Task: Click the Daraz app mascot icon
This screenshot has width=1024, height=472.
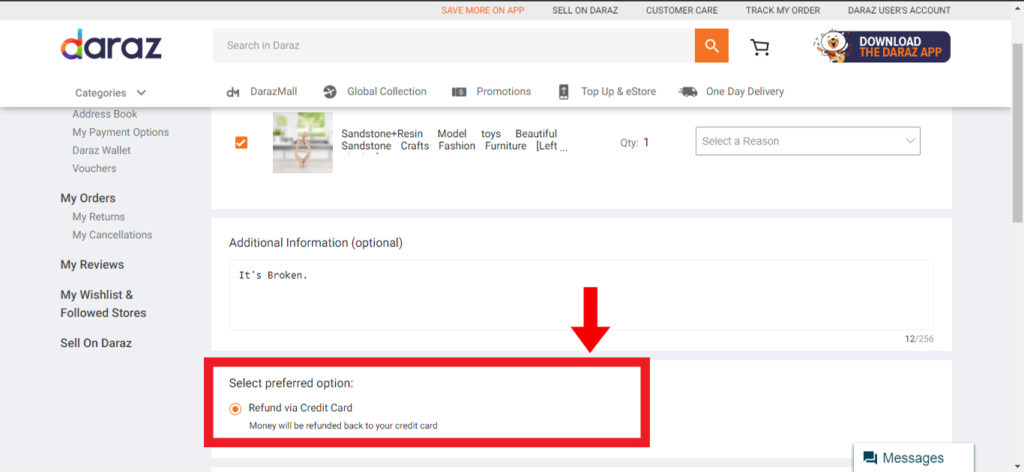Action: (833, 47)
